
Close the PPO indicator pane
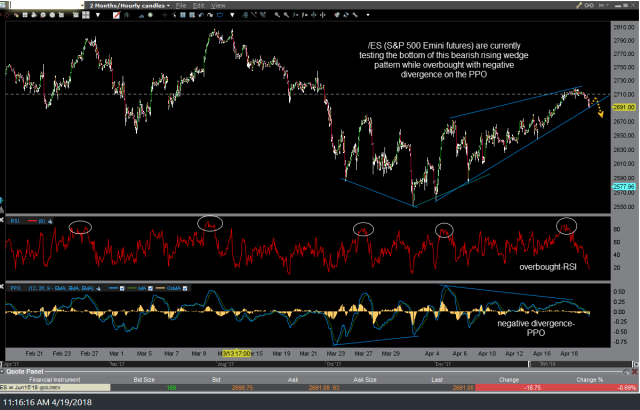click(x=2, y=288)
